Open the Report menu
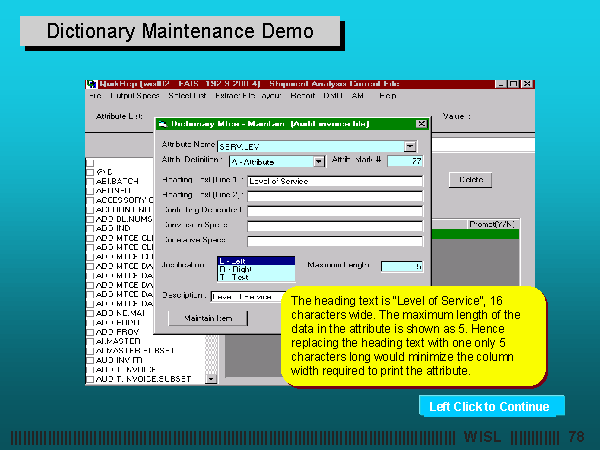 (x=302, y=96)
